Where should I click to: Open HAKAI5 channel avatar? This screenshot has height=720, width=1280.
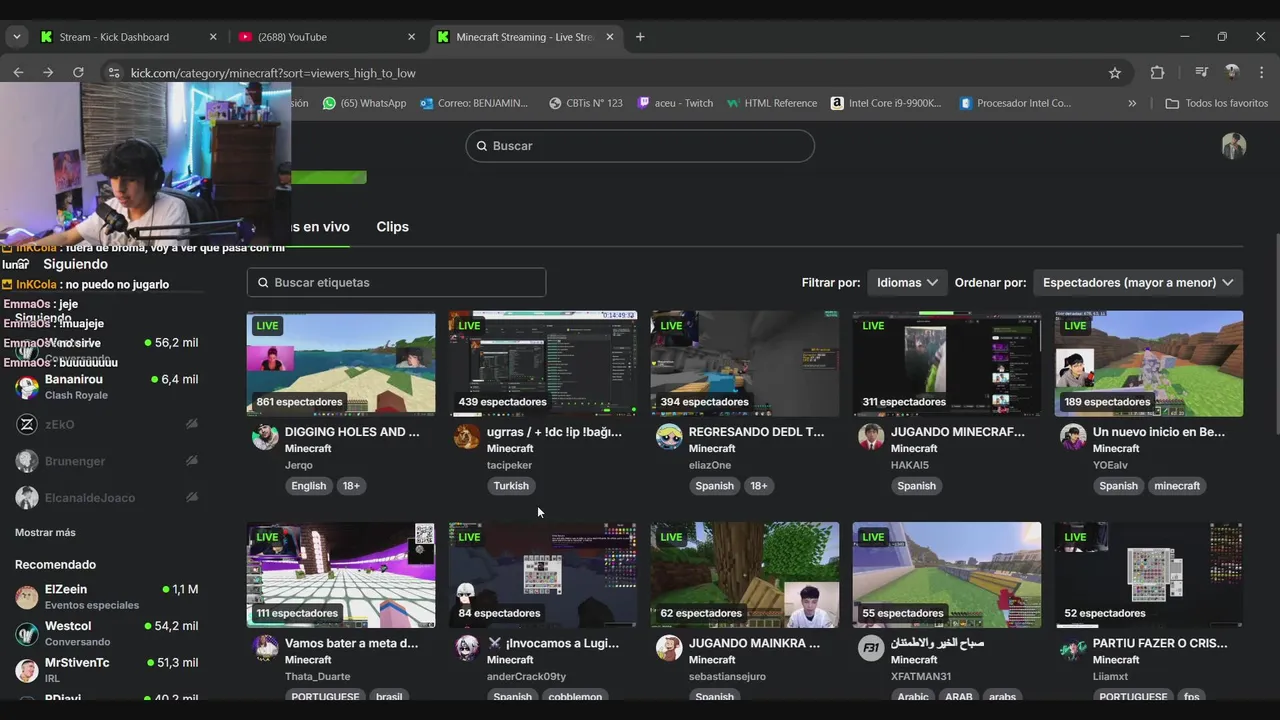click(871, 437)
